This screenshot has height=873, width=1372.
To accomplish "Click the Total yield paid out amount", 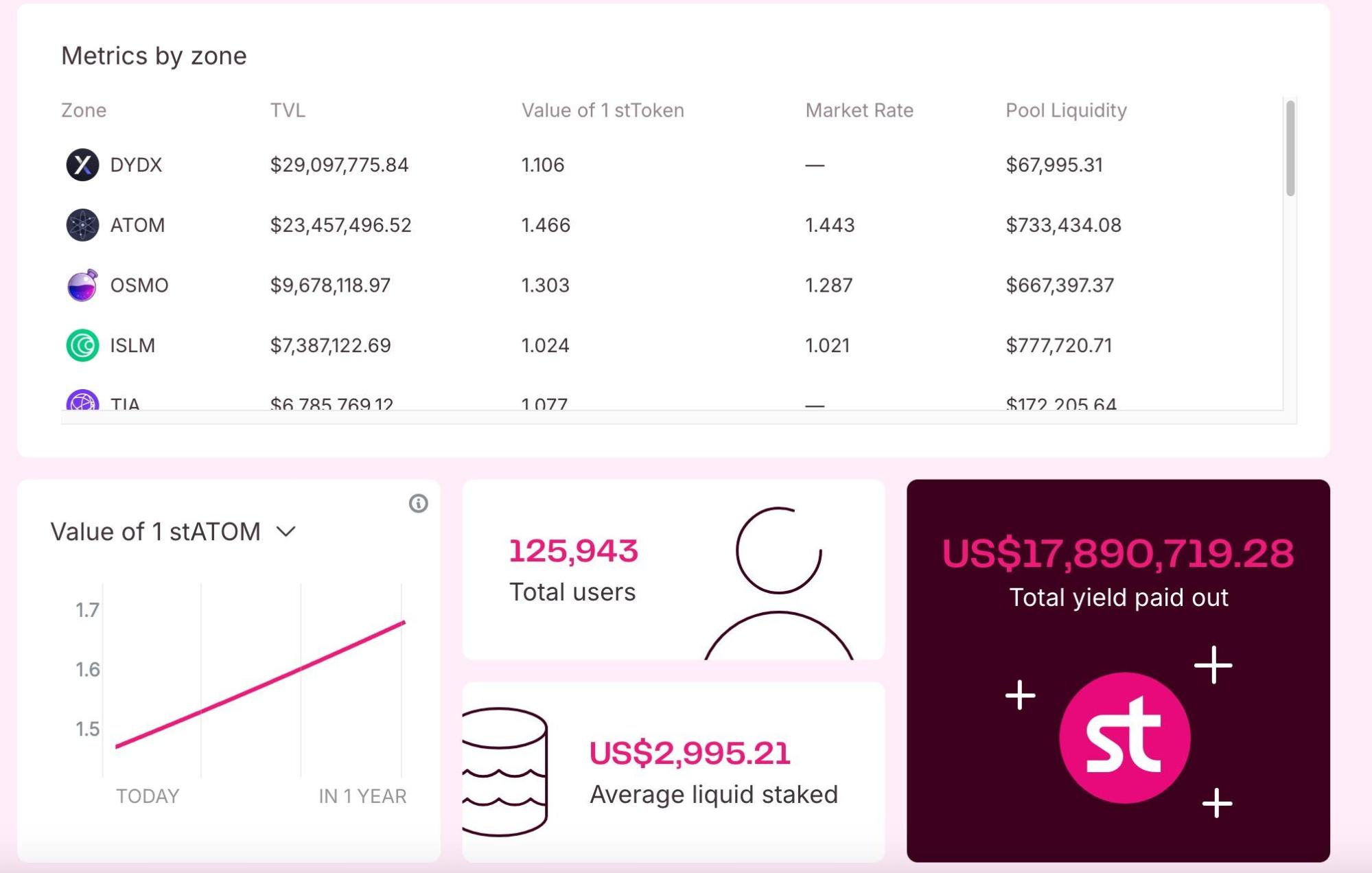I will click(1117, 553).
